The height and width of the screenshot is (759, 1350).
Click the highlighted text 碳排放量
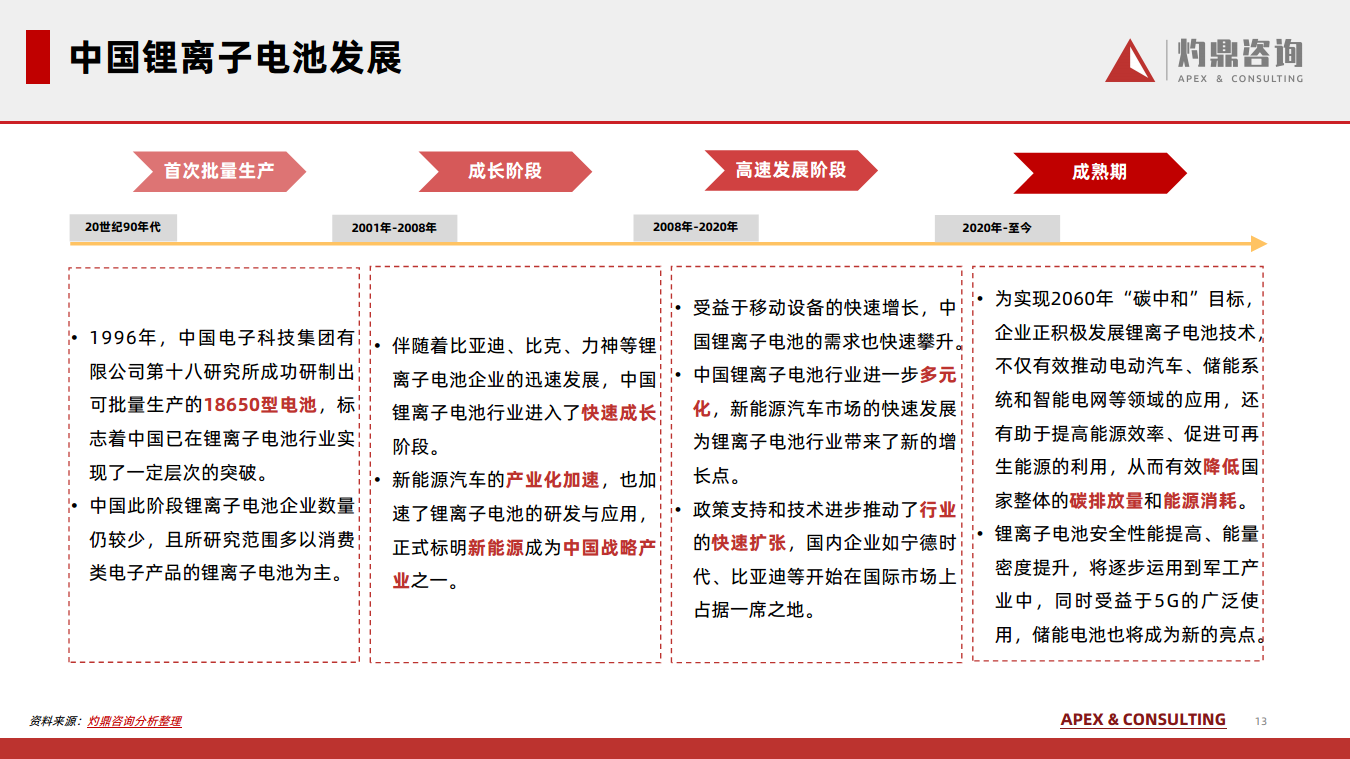pyautogui.click(x=1106, y=501)
